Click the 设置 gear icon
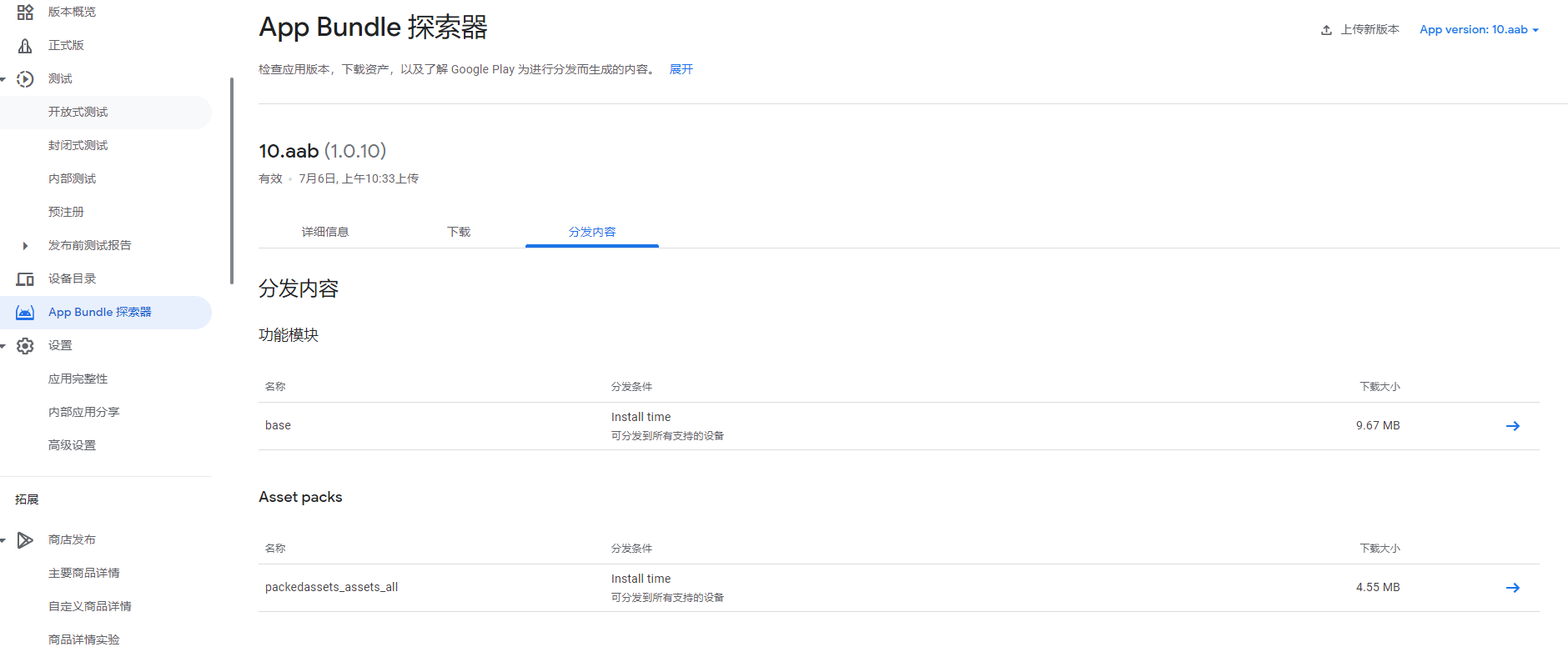Viewport: 1568px width, 652px height. pyautogui.click(x=25, y=345)
